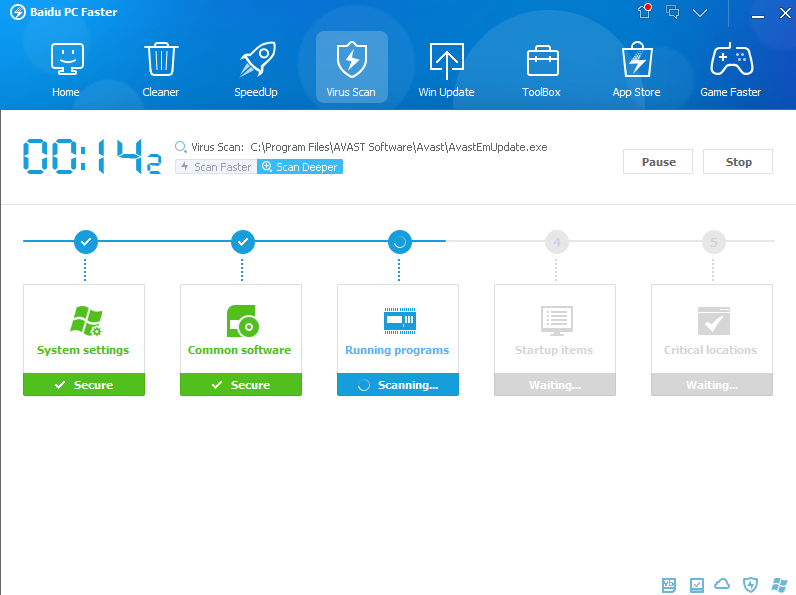The height and width of the screenshot is (595, 796).
Task: Click Secure status under Common software
Action: [241, 385]
